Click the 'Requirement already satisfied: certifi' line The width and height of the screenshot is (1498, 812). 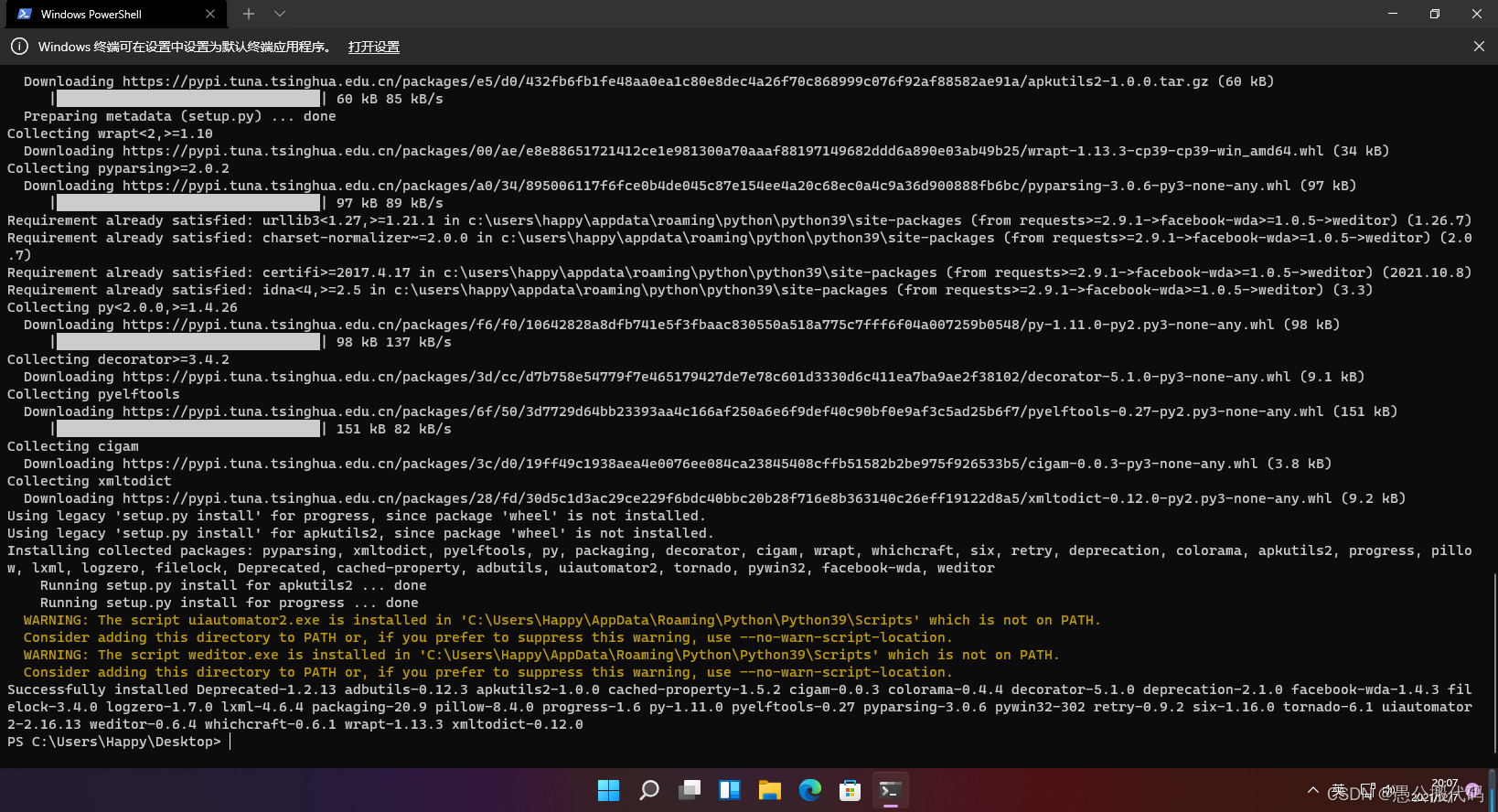point(740,272)
